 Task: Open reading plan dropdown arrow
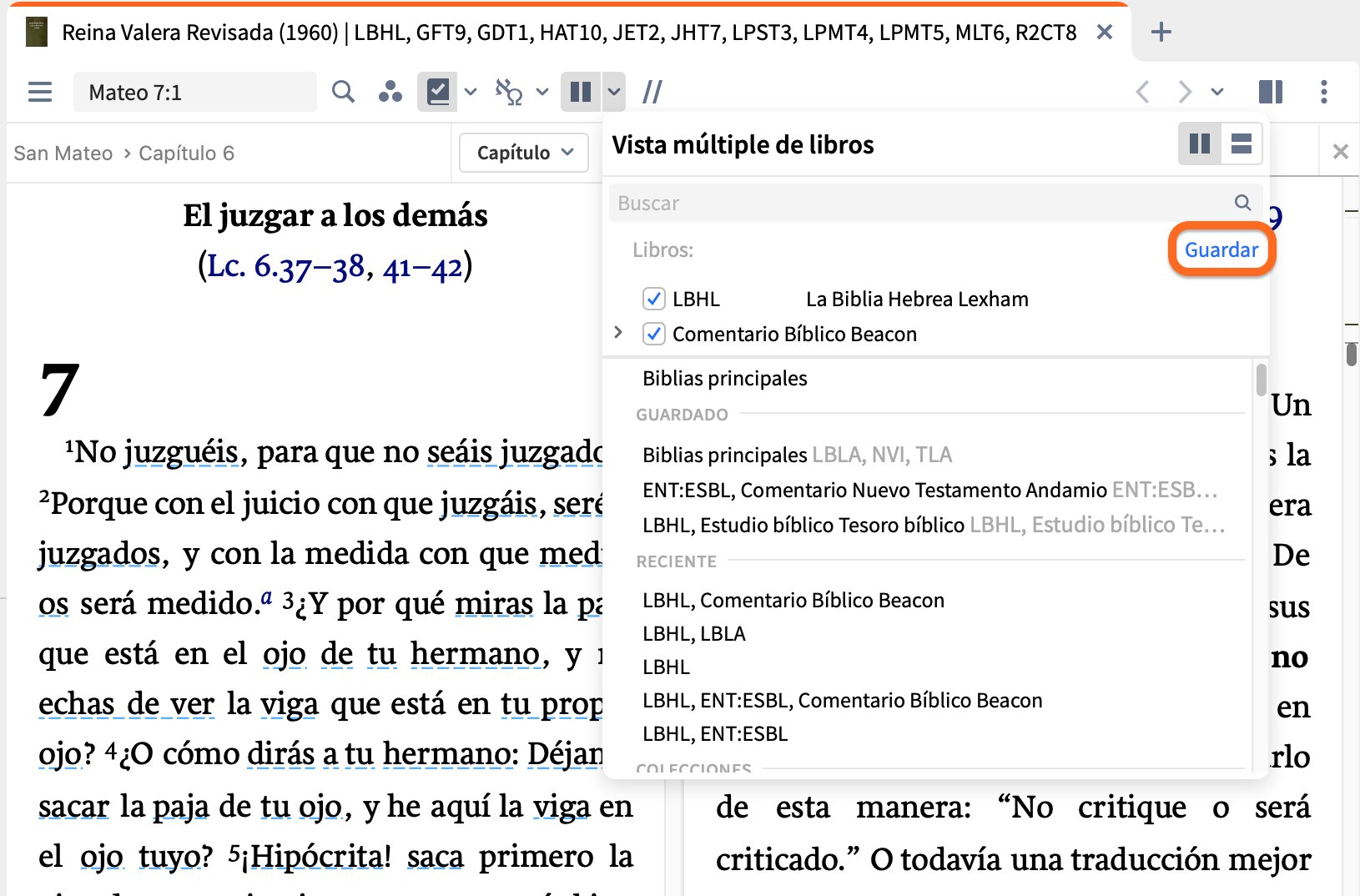tap(471, 92)
